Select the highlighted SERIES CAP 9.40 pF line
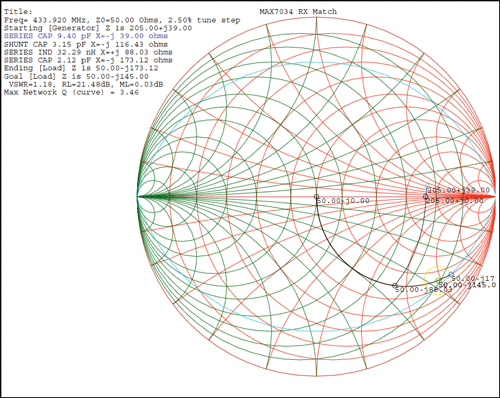This screenshot has height=398, width=500. coord(86,36)
